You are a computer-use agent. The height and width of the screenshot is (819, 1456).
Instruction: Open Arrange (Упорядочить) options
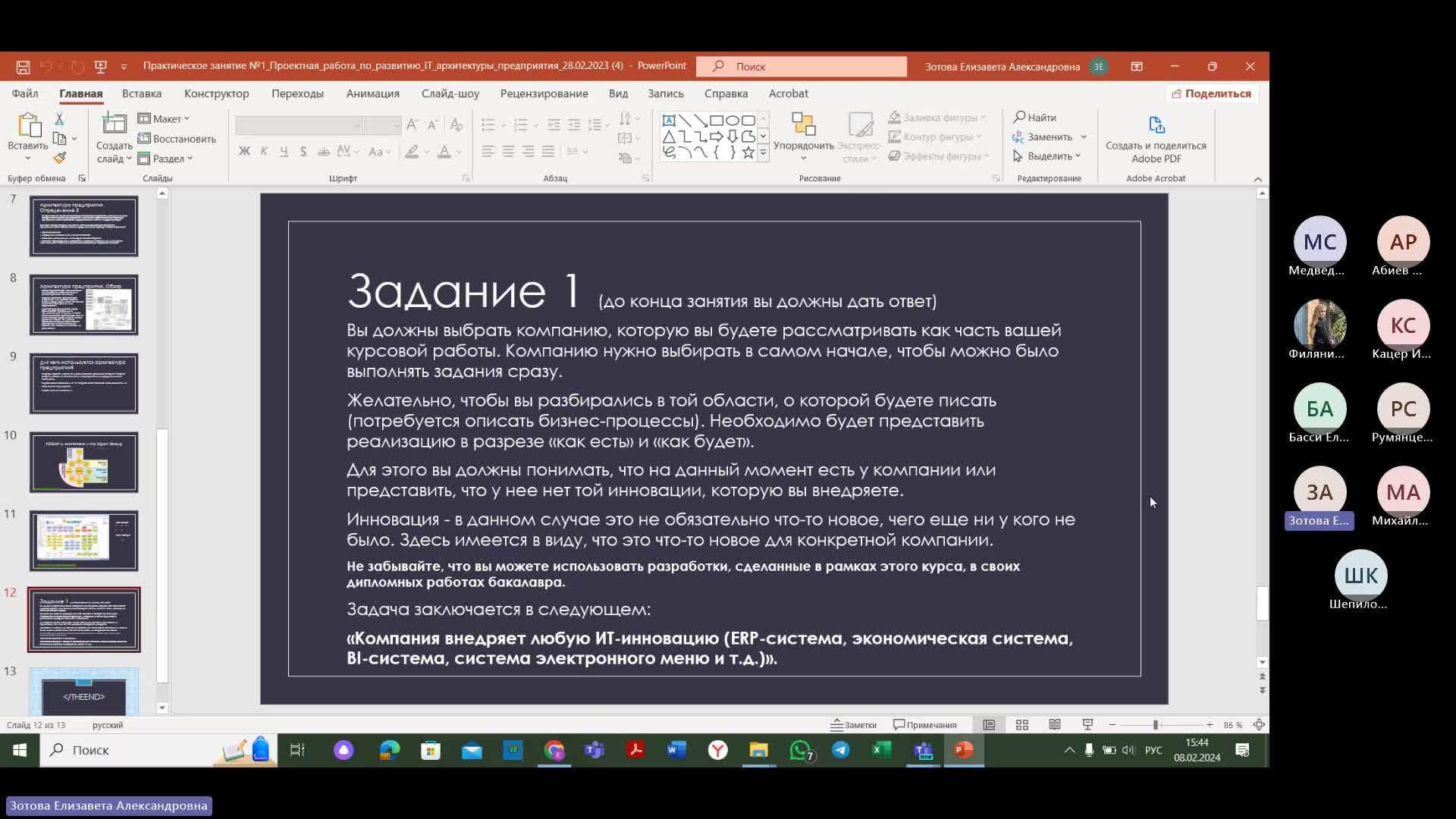click(x=803, y=136)
